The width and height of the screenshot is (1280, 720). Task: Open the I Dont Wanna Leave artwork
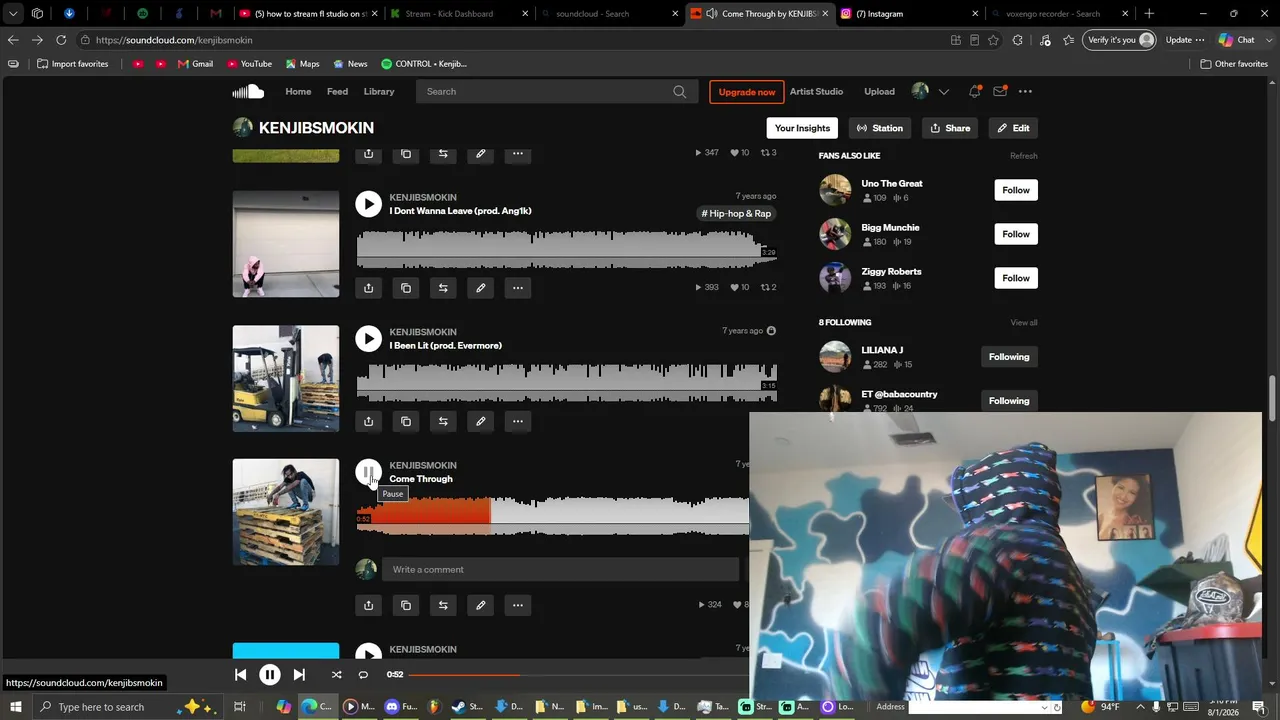[x=286, y=244]
